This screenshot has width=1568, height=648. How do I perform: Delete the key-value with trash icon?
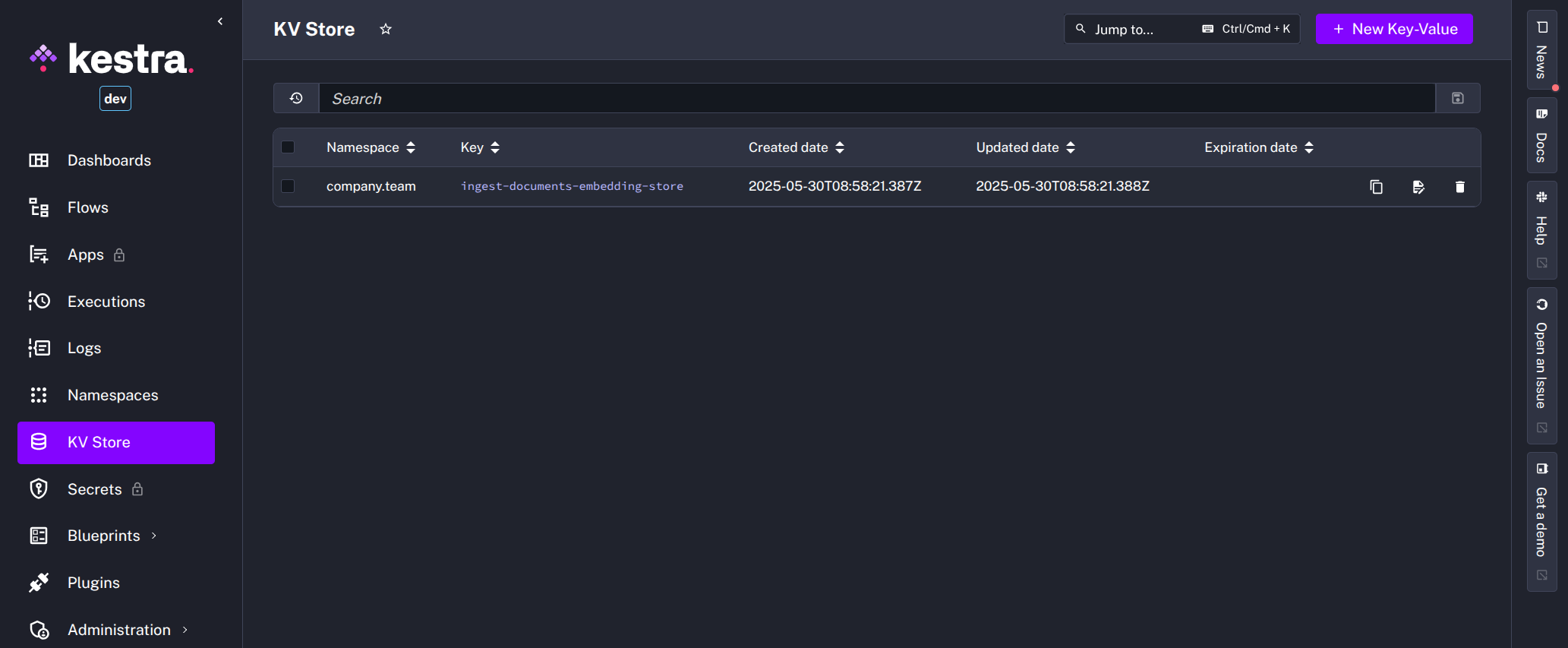click(1459, 187)
